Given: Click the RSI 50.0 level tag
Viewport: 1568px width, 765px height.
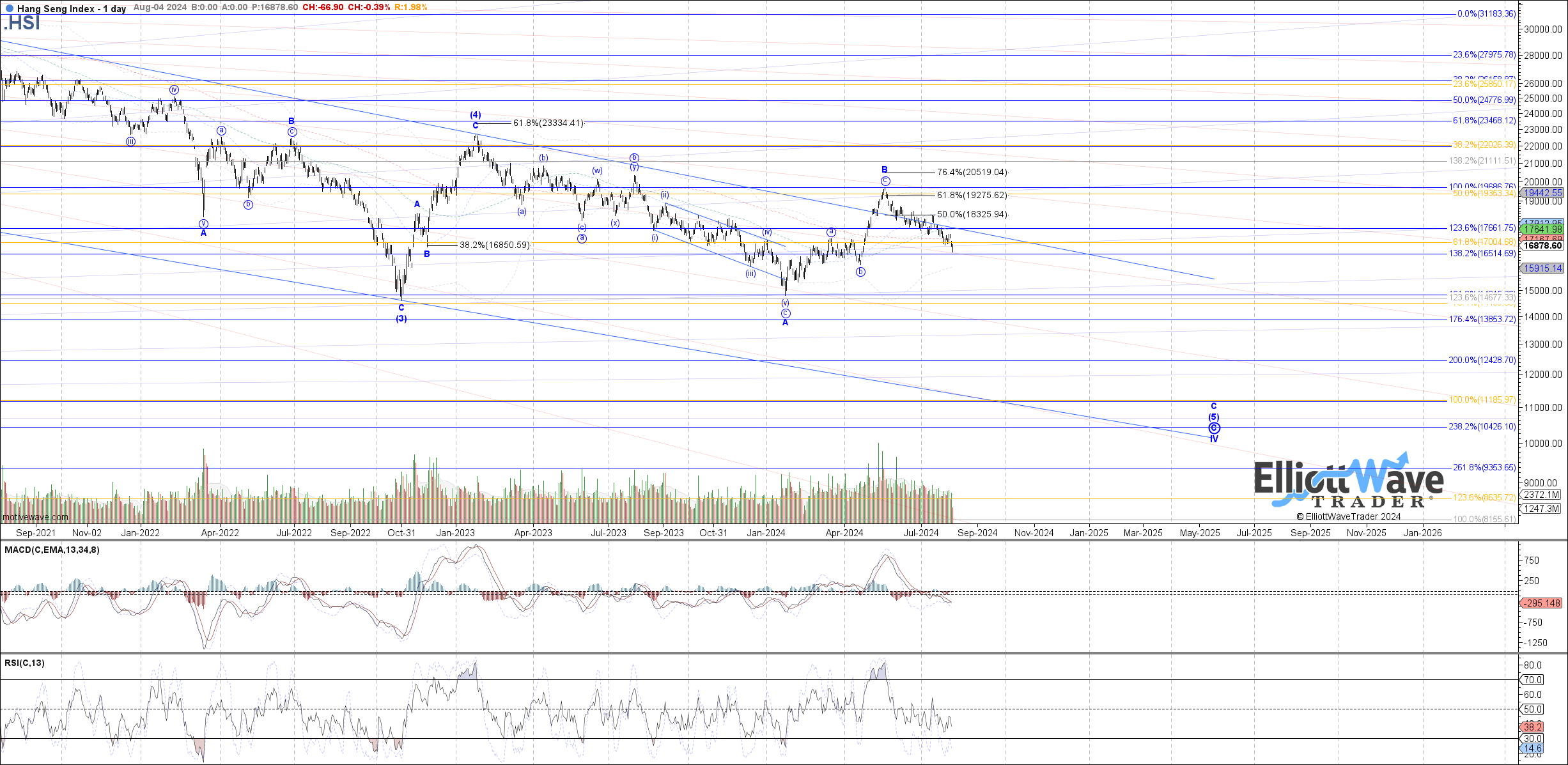Looking at the screenshot, I should point(1532,709).
